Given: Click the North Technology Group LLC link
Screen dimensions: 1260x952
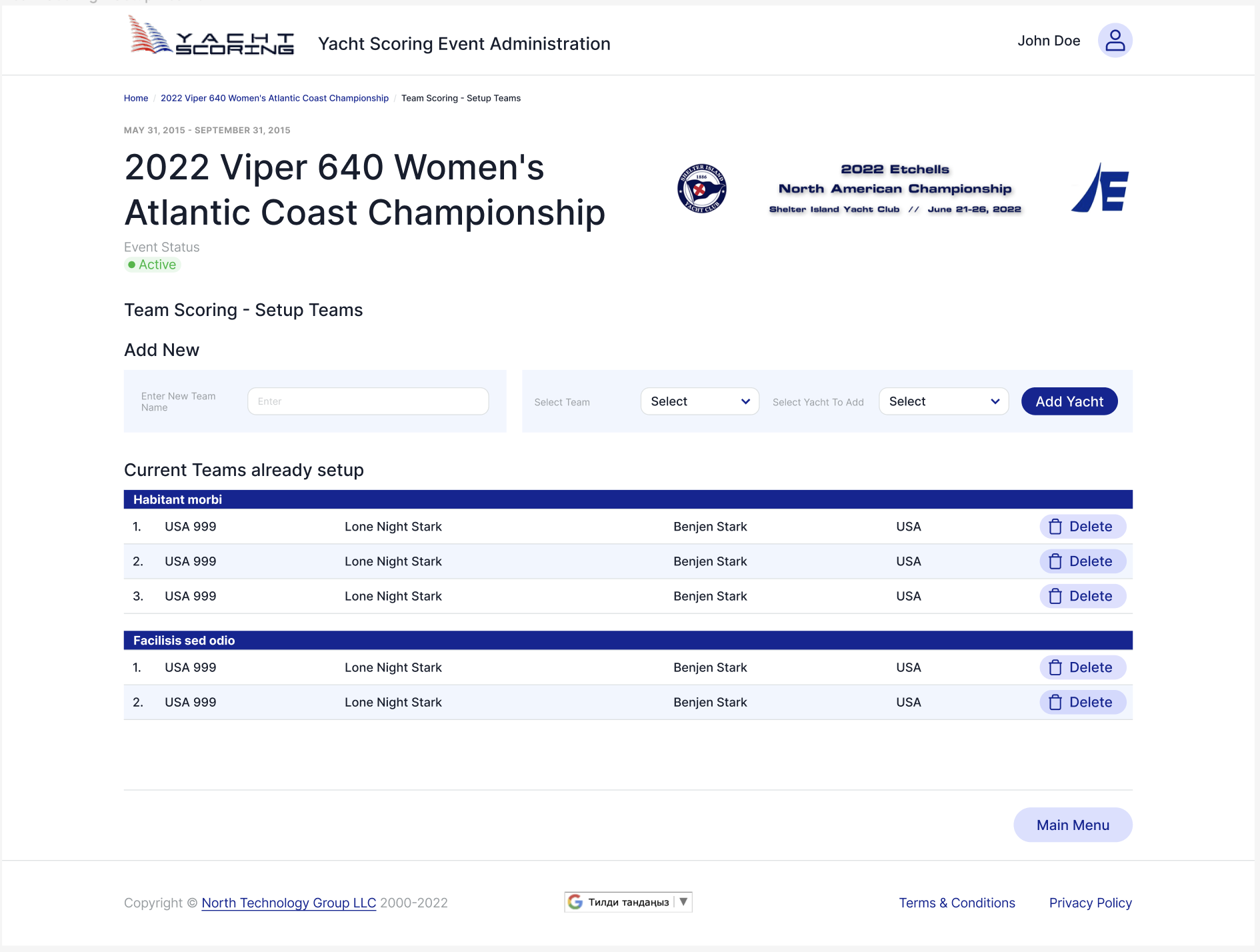Looking at the screenshot, I should [x=288, y=902].
